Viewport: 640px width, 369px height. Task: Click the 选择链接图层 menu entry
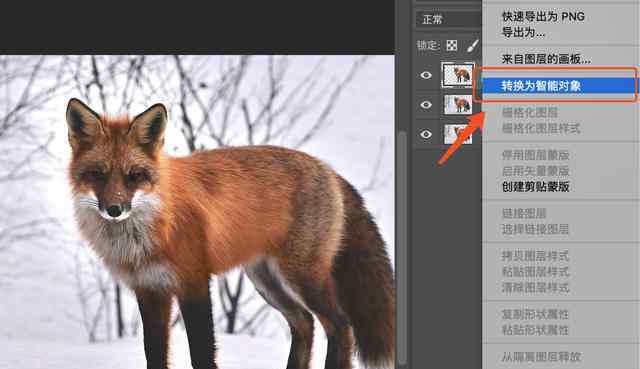coord(536,229)
